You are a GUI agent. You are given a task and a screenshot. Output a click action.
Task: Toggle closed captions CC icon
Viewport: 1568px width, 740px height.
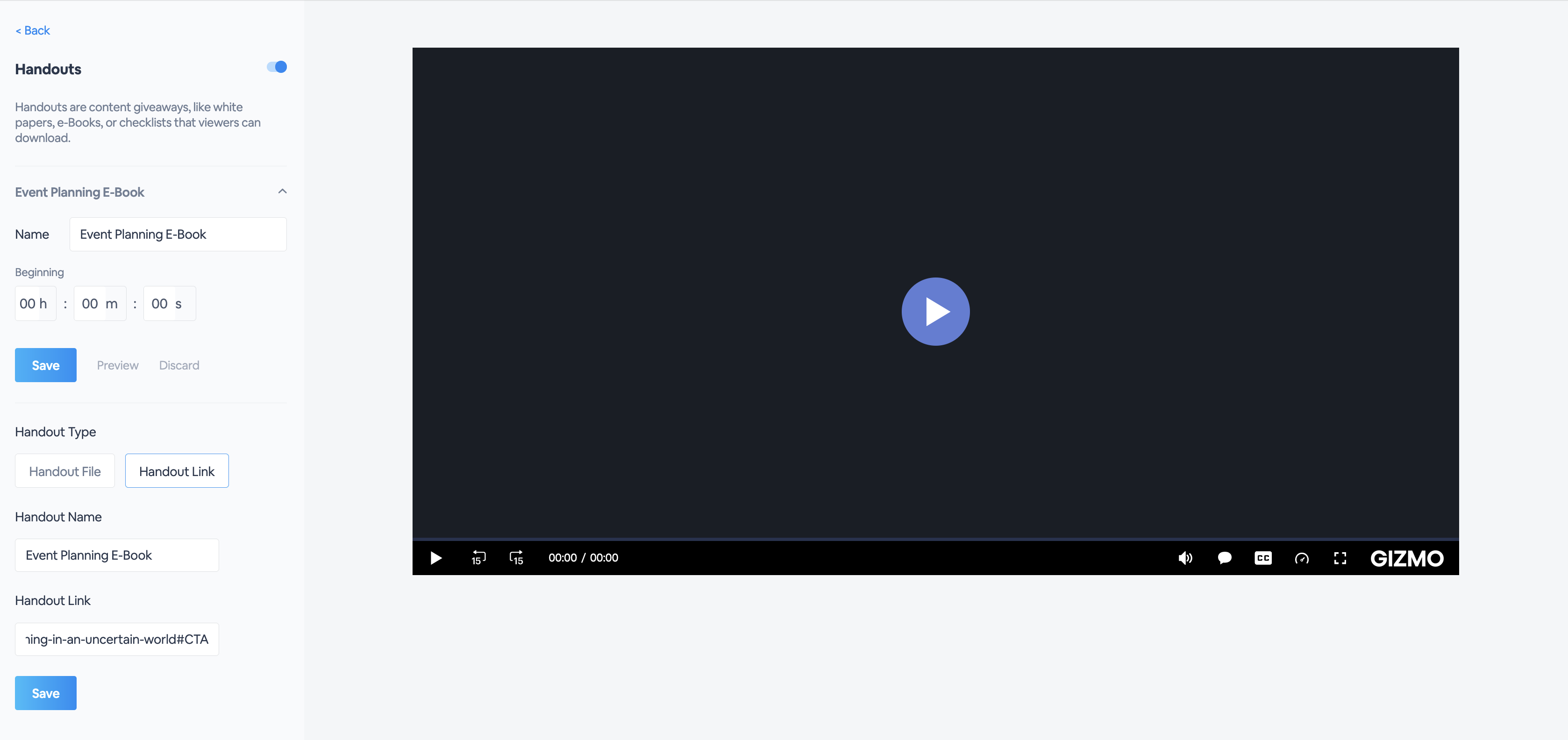[1263, 558]
